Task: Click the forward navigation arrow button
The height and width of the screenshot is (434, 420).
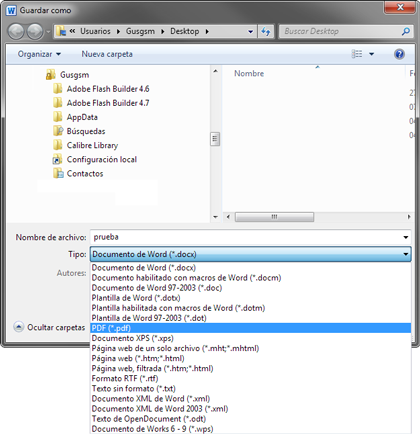Action: click(x=35, y=32)
